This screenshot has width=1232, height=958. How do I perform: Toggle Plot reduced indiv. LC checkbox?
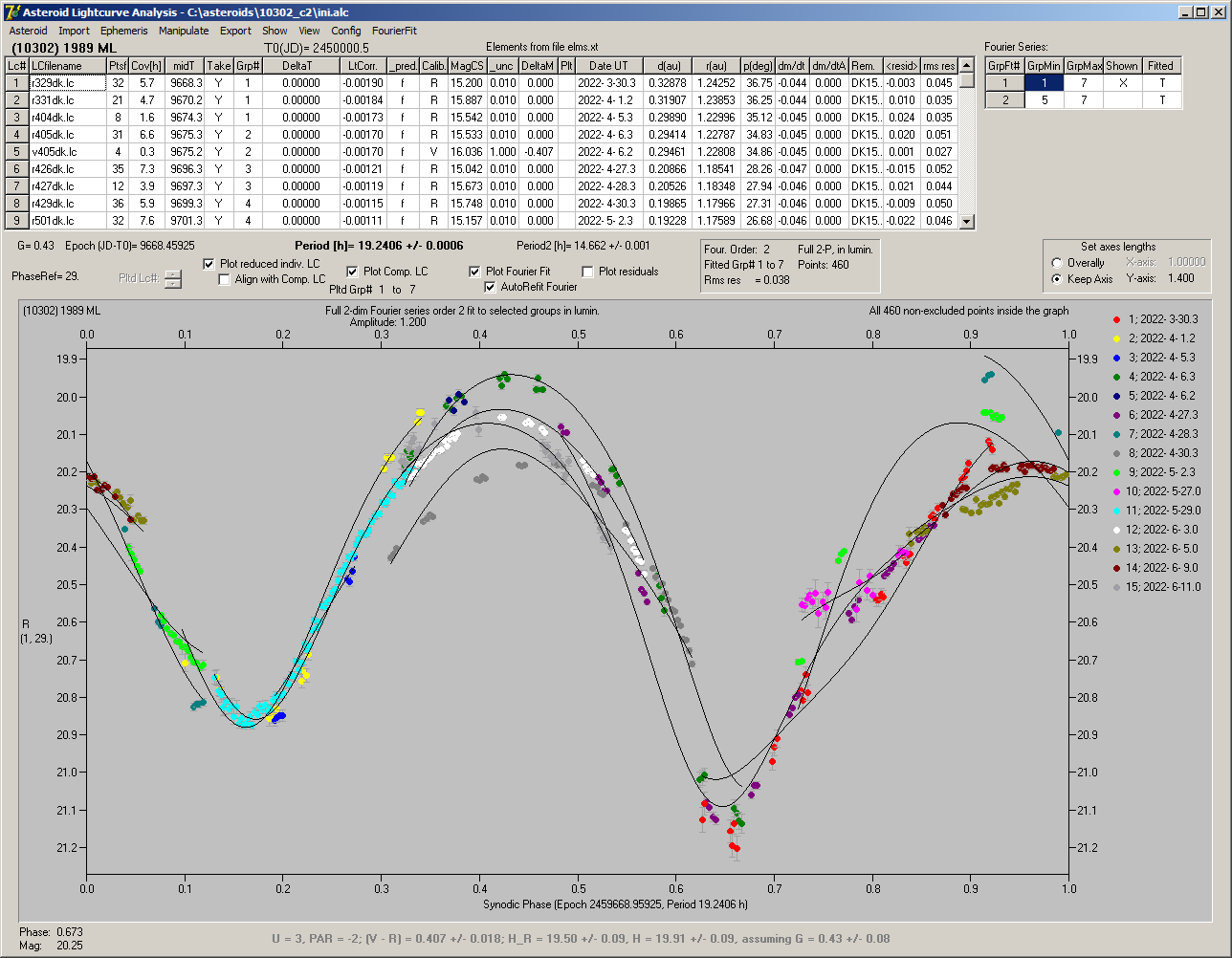pos(209,264)
